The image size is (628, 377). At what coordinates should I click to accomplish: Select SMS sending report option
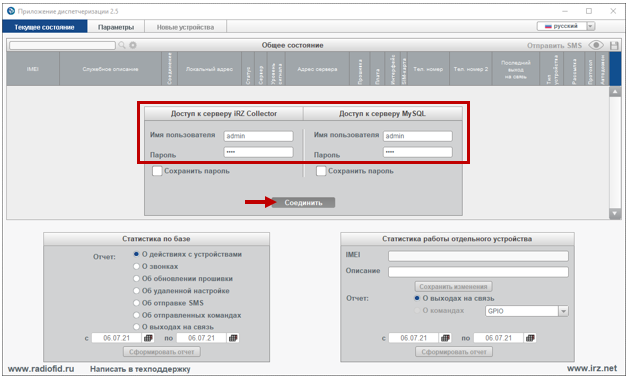136,303
